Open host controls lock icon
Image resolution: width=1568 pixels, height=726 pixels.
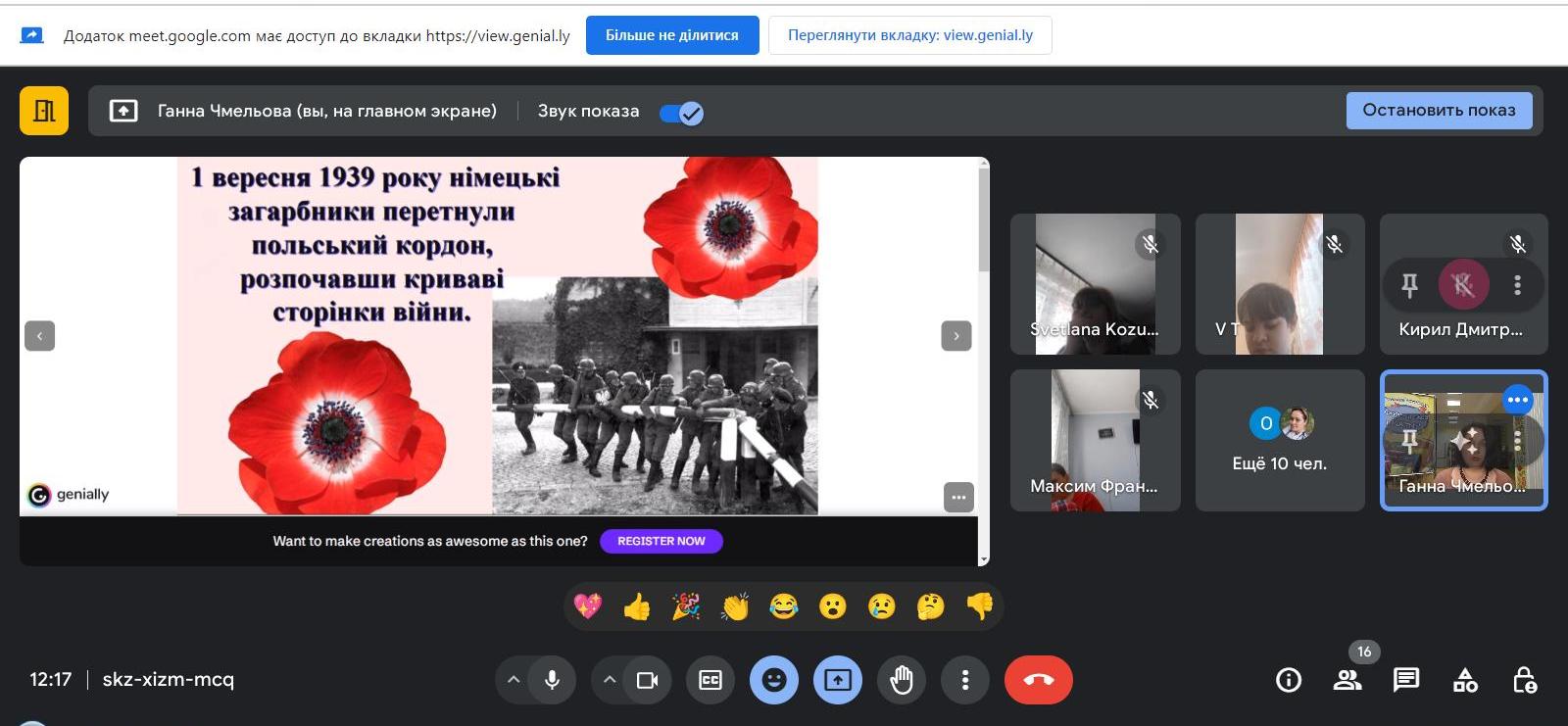1524,680
